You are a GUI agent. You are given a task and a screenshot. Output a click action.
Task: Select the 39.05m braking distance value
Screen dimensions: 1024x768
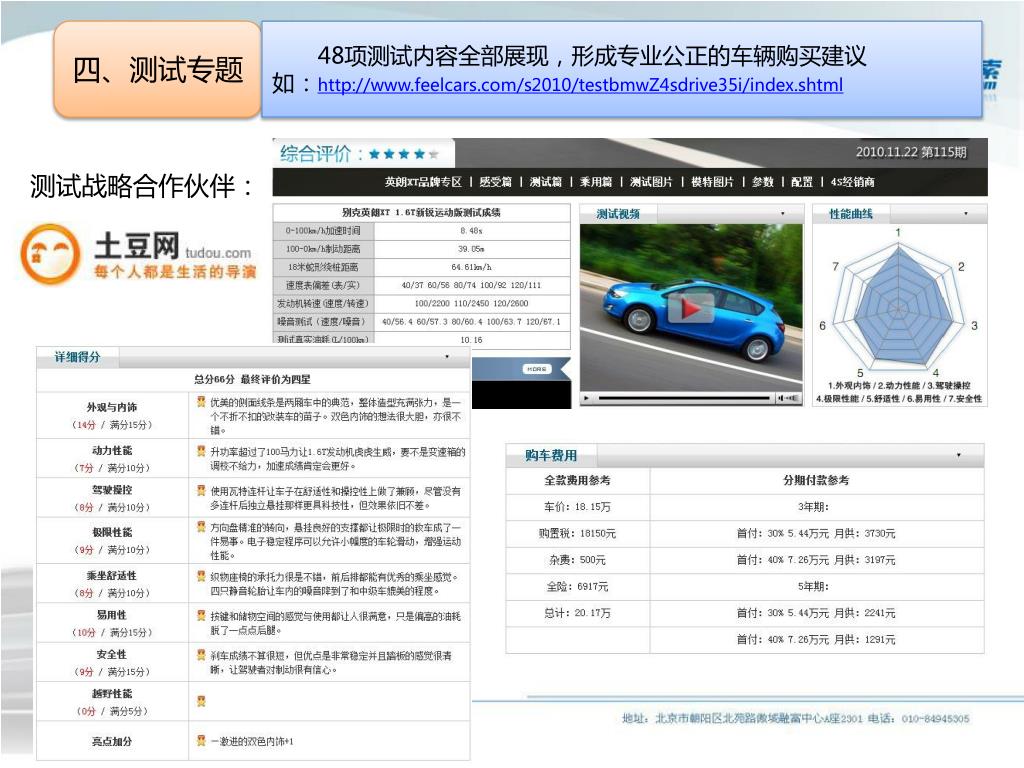[x=472, y=249]
